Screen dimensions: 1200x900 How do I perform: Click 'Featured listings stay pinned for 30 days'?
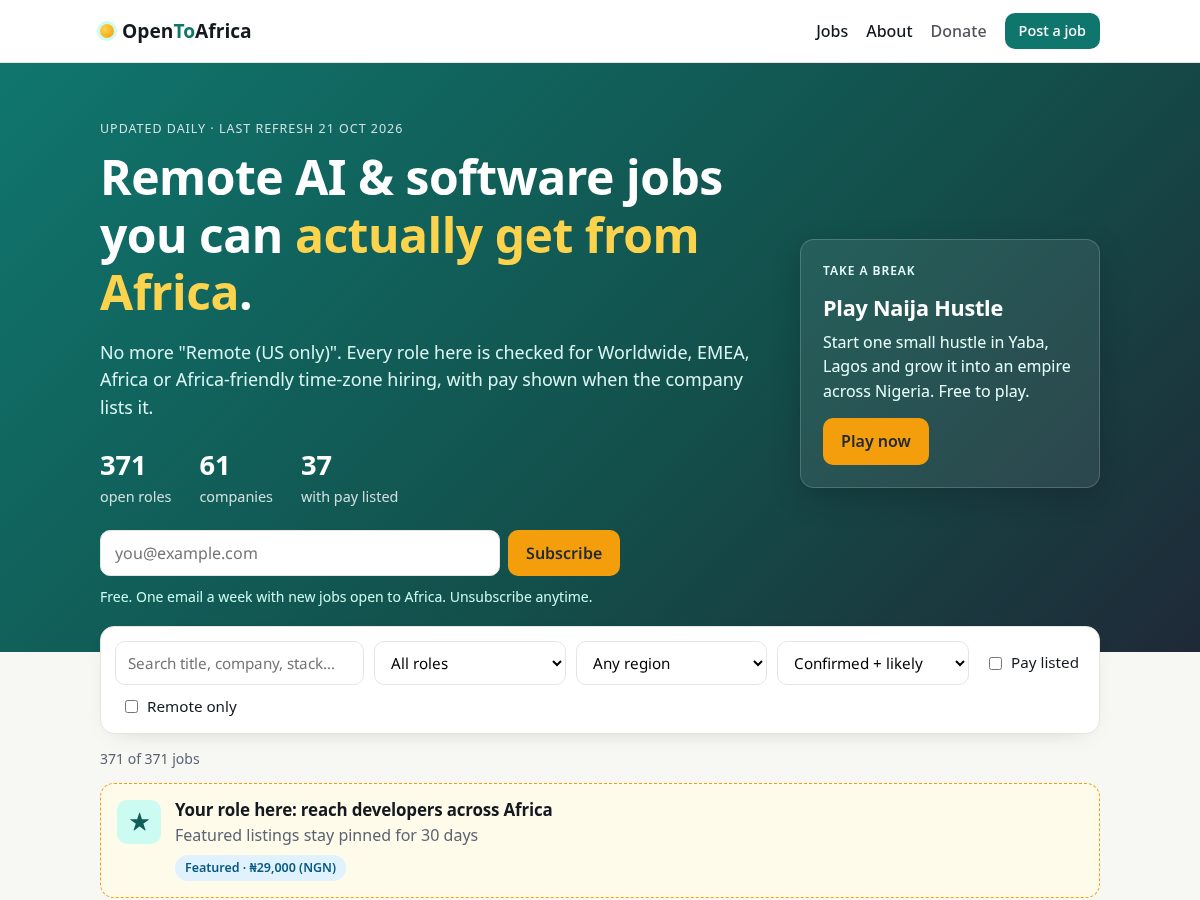[326, 835]
